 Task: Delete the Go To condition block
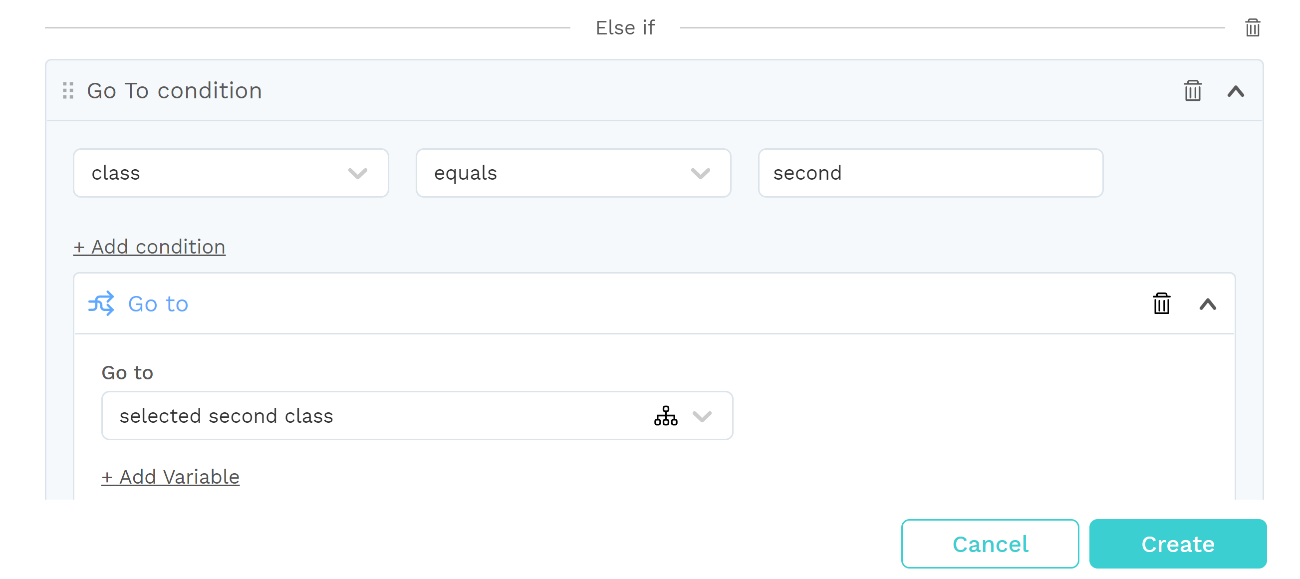click(x=1192, y=91)
